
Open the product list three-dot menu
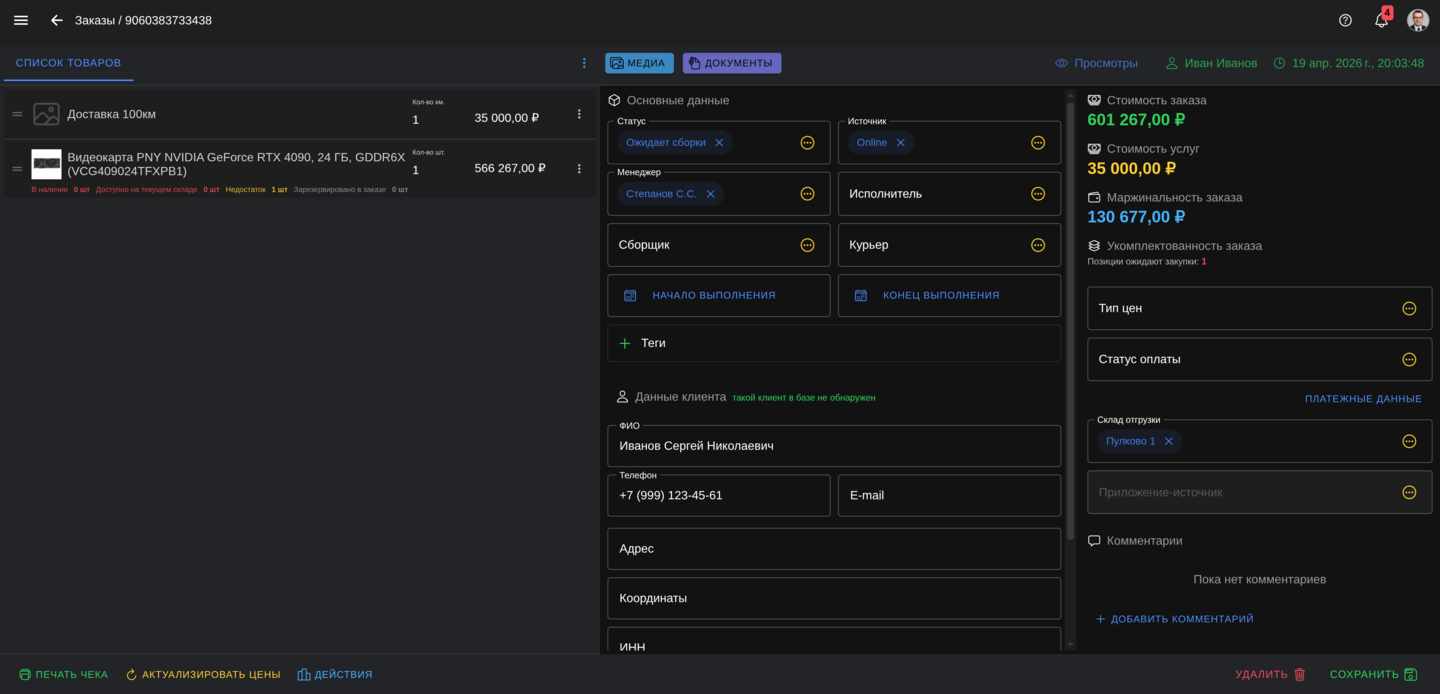click(x=584, y=63)
